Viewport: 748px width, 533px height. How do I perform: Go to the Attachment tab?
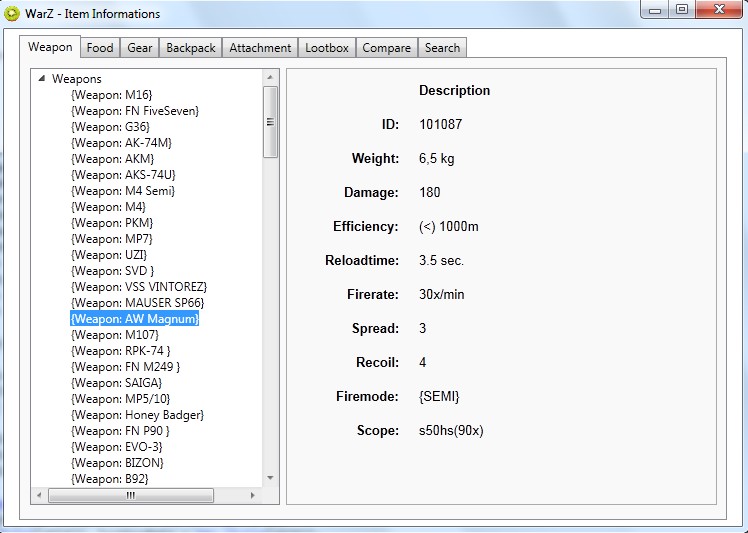(x=260, y=47)
